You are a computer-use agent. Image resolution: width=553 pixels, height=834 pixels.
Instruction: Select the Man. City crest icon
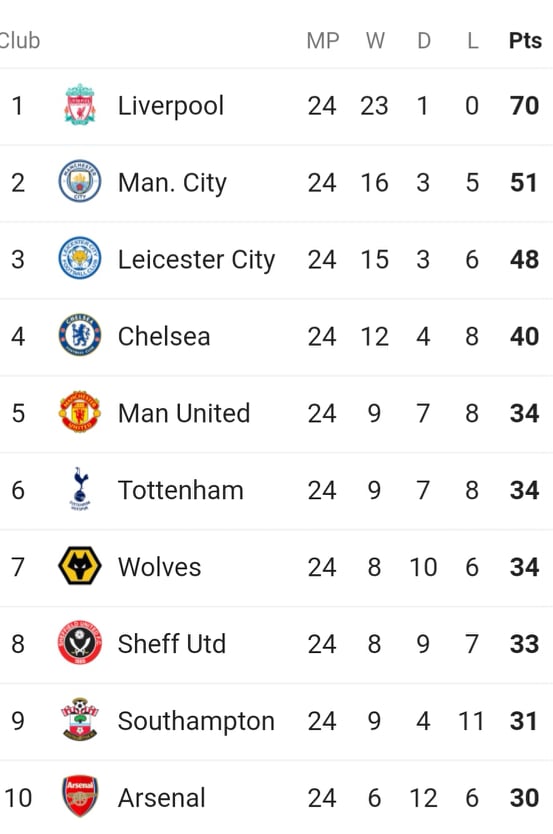pyautogui.click(x=80, y=181)
